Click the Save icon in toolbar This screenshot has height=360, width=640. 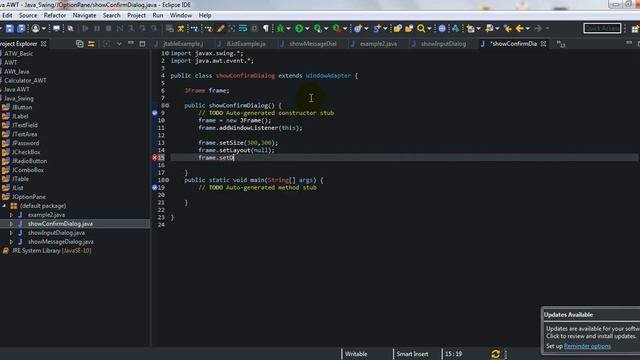9,28
